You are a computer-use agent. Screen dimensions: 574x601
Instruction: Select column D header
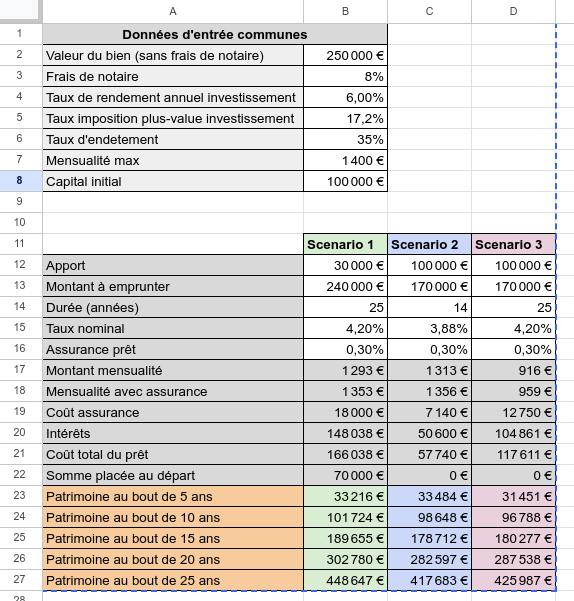513,11
